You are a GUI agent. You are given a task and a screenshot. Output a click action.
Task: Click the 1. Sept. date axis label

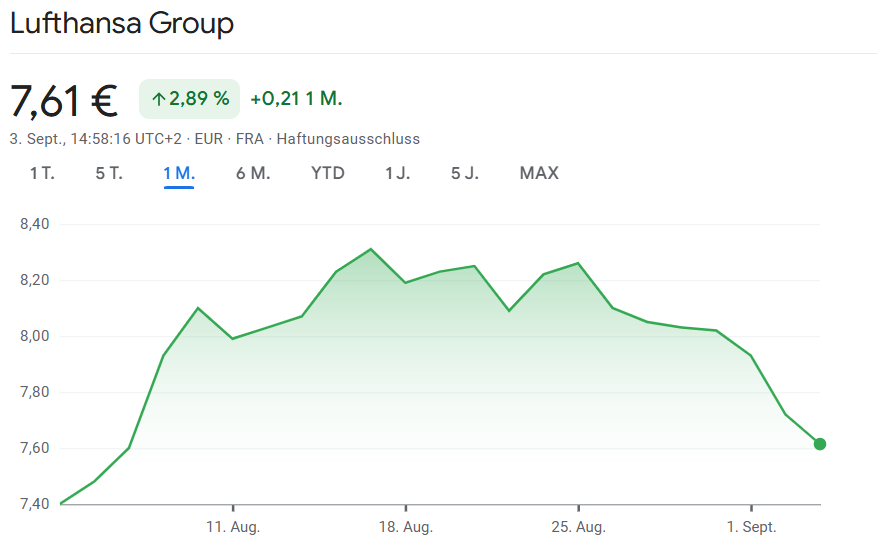click(x=751, y=527)
